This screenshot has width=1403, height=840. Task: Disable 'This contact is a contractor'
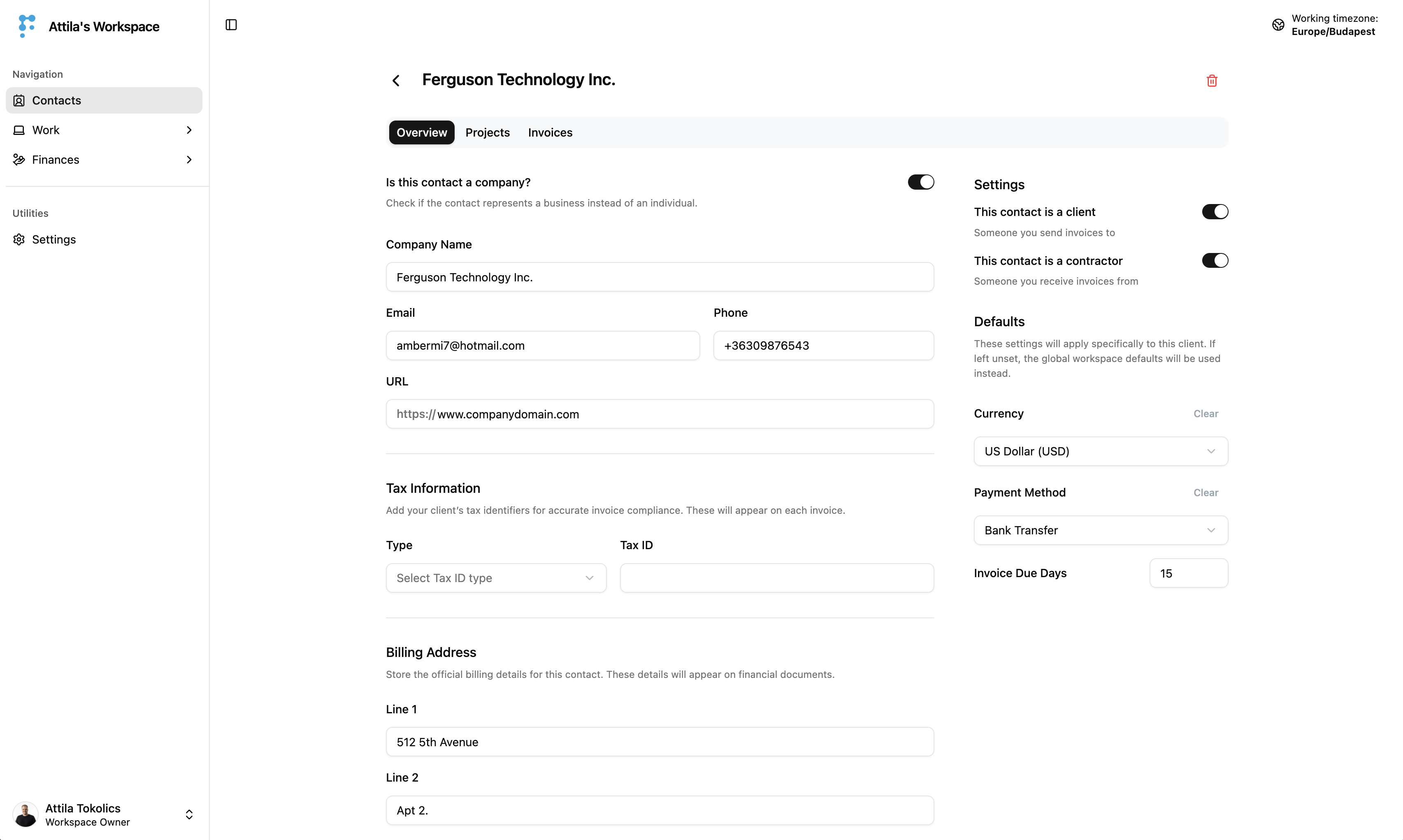pos(1215,260)
